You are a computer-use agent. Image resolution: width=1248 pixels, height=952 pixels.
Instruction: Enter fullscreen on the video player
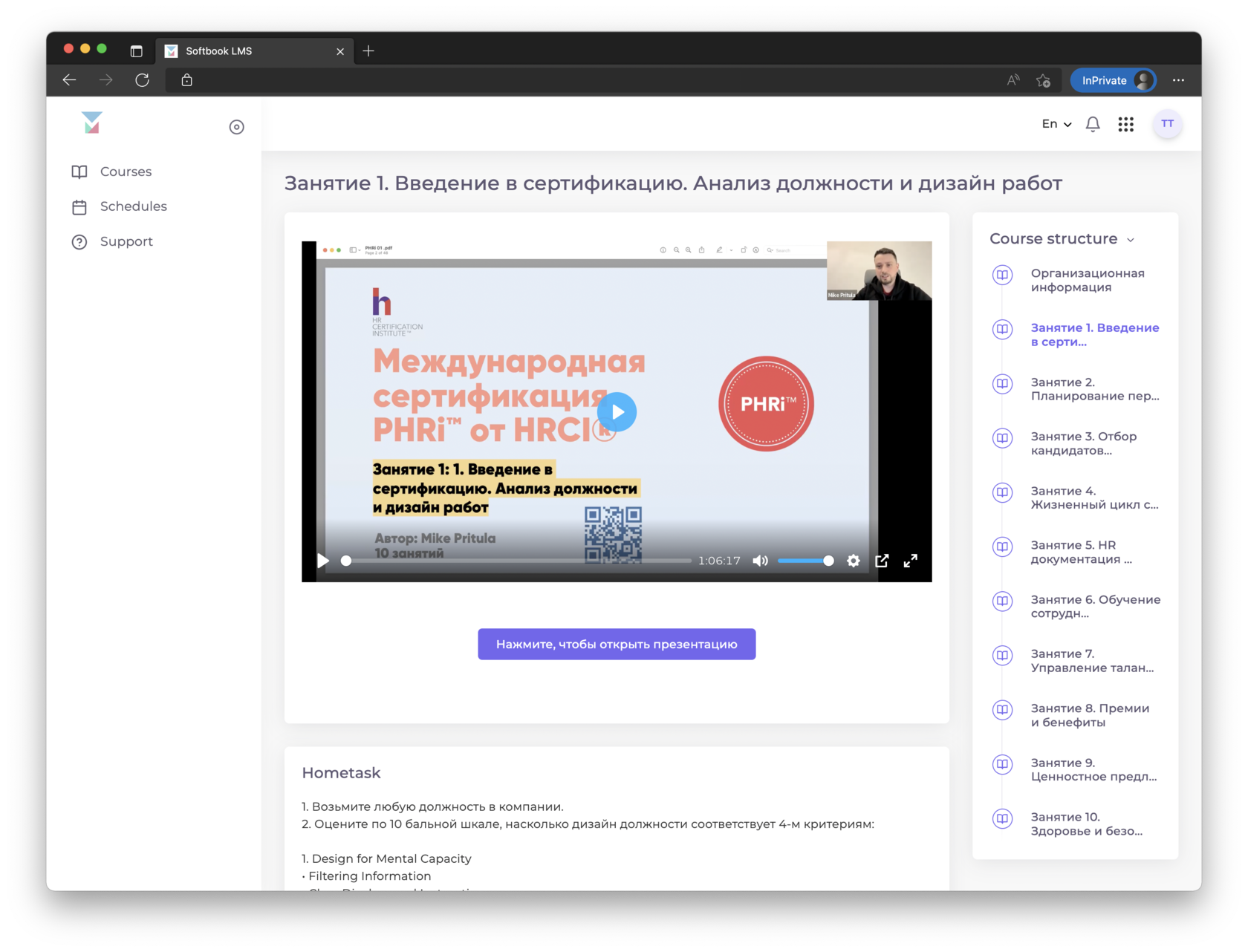click(x=911, y=561)
